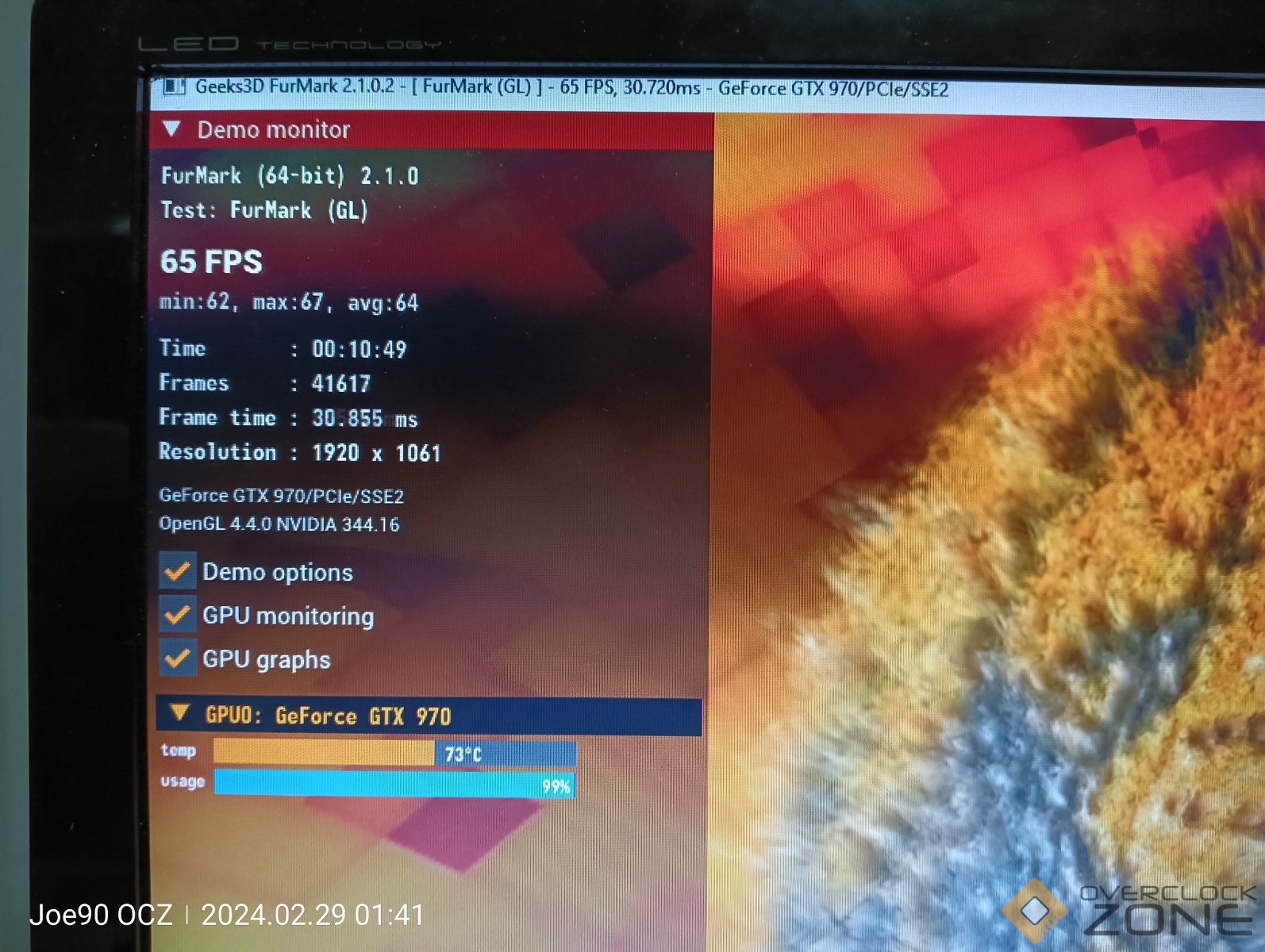The height and width of the screenshot is (952, 1265).
Task: Select the 65 FPS readout
Action: pyautogui.click(x=211, y=262)
